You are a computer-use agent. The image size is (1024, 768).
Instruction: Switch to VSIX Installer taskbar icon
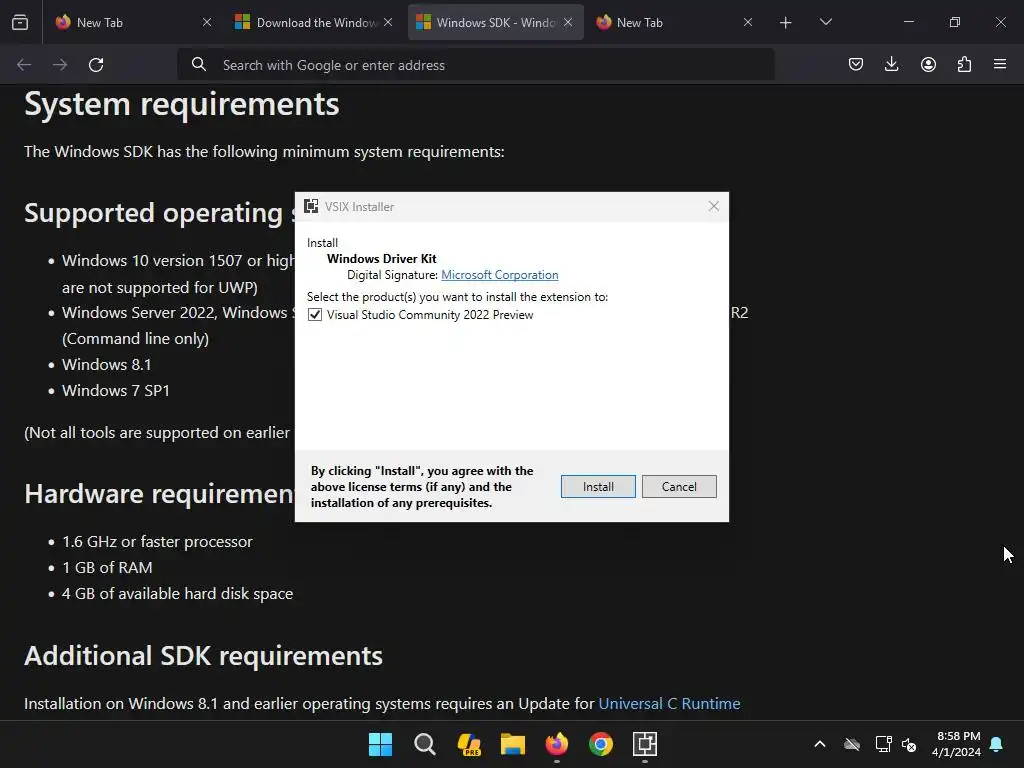pyautogui.click(x=645, y=744)
